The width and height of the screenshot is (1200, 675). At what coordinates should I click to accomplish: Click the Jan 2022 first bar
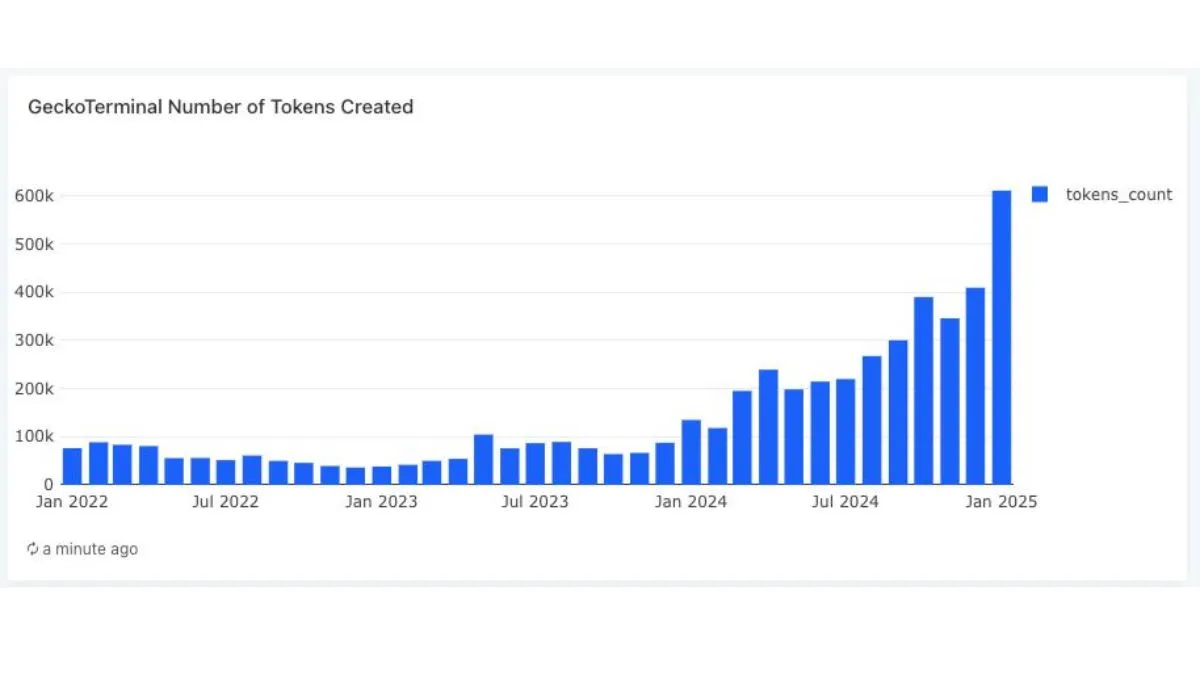[72, 466]
